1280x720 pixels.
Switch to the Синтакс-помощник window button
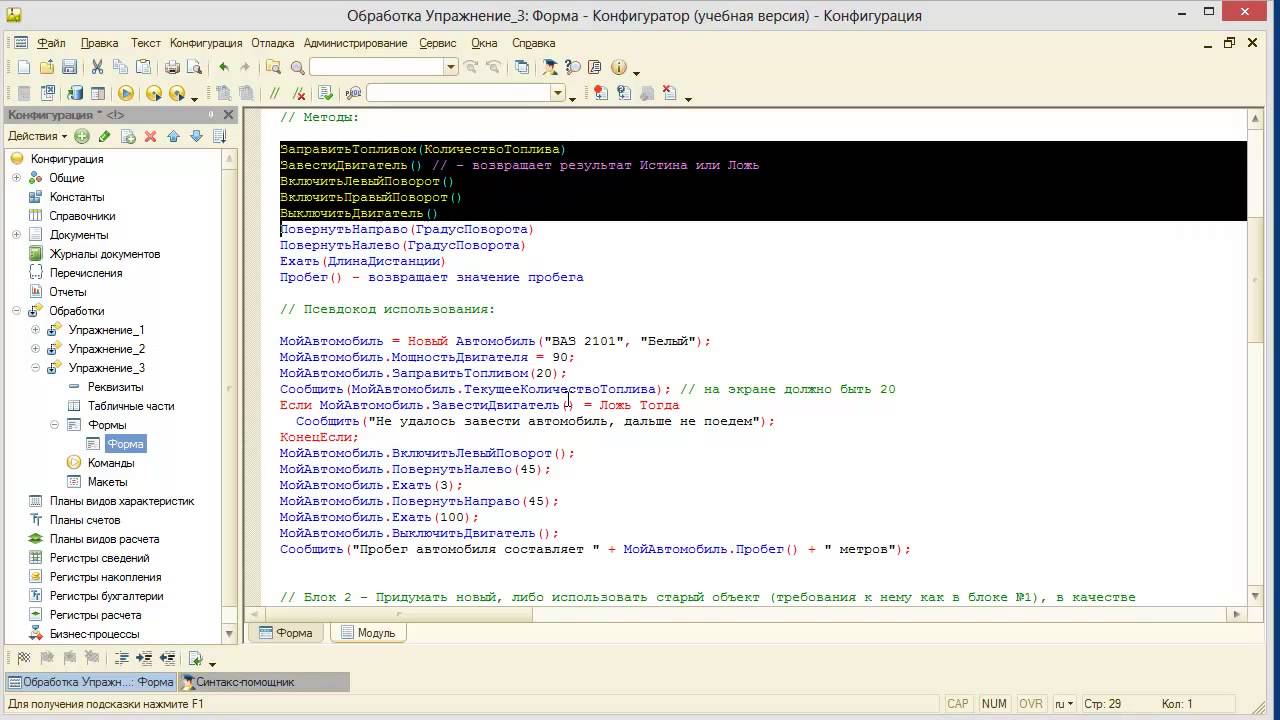(x=264, y=682)
